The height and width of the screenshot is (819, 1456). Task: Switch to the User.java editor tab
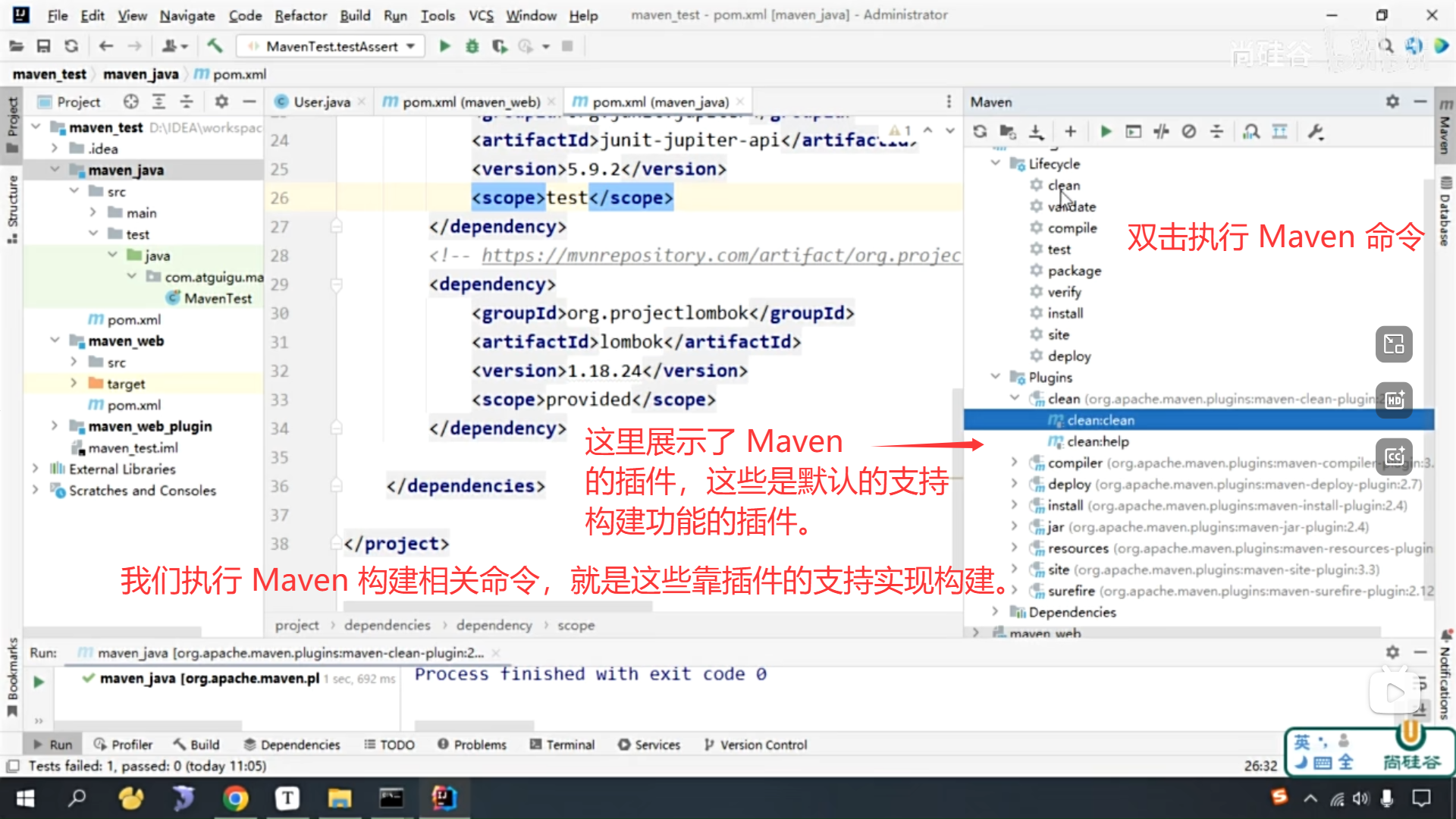(x=321, y=102)
